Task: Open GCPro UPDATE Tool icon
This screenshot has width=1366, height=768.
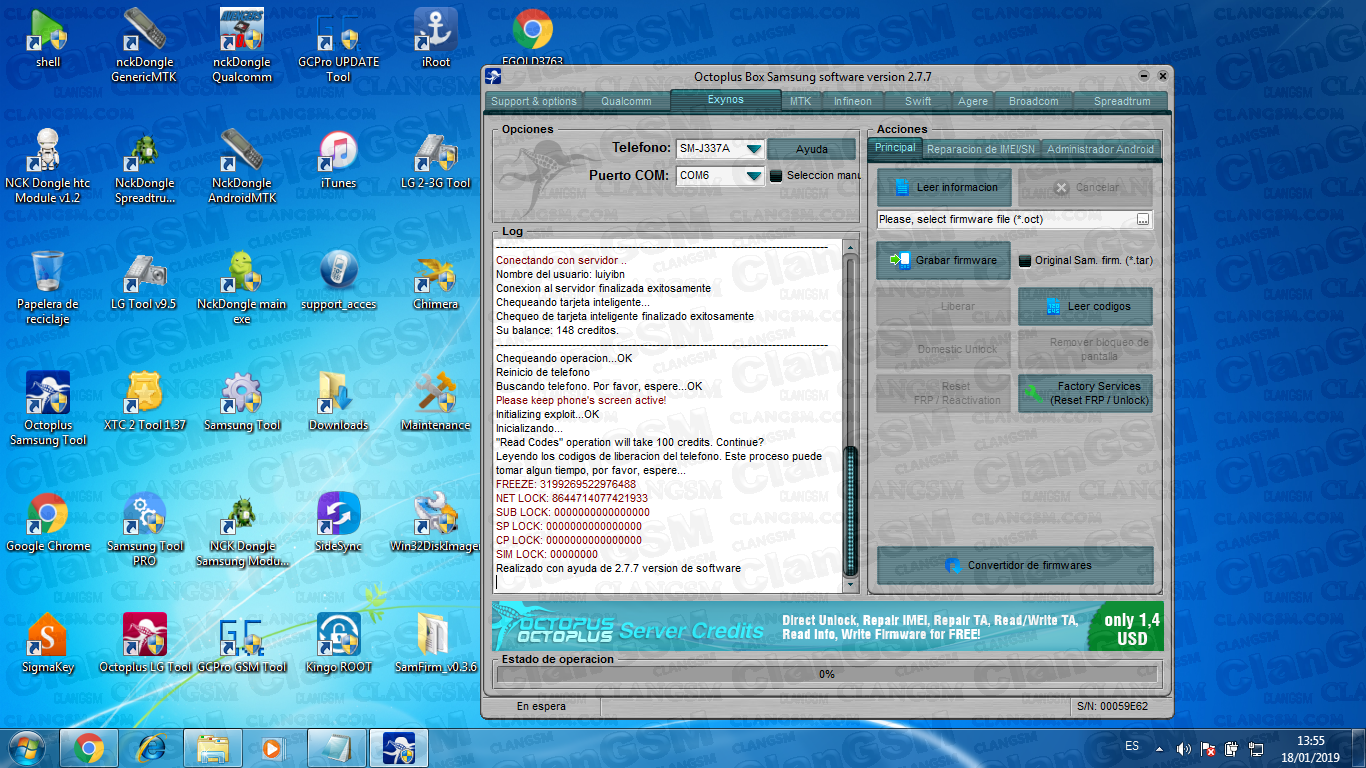Action: (x=338, y=45)
